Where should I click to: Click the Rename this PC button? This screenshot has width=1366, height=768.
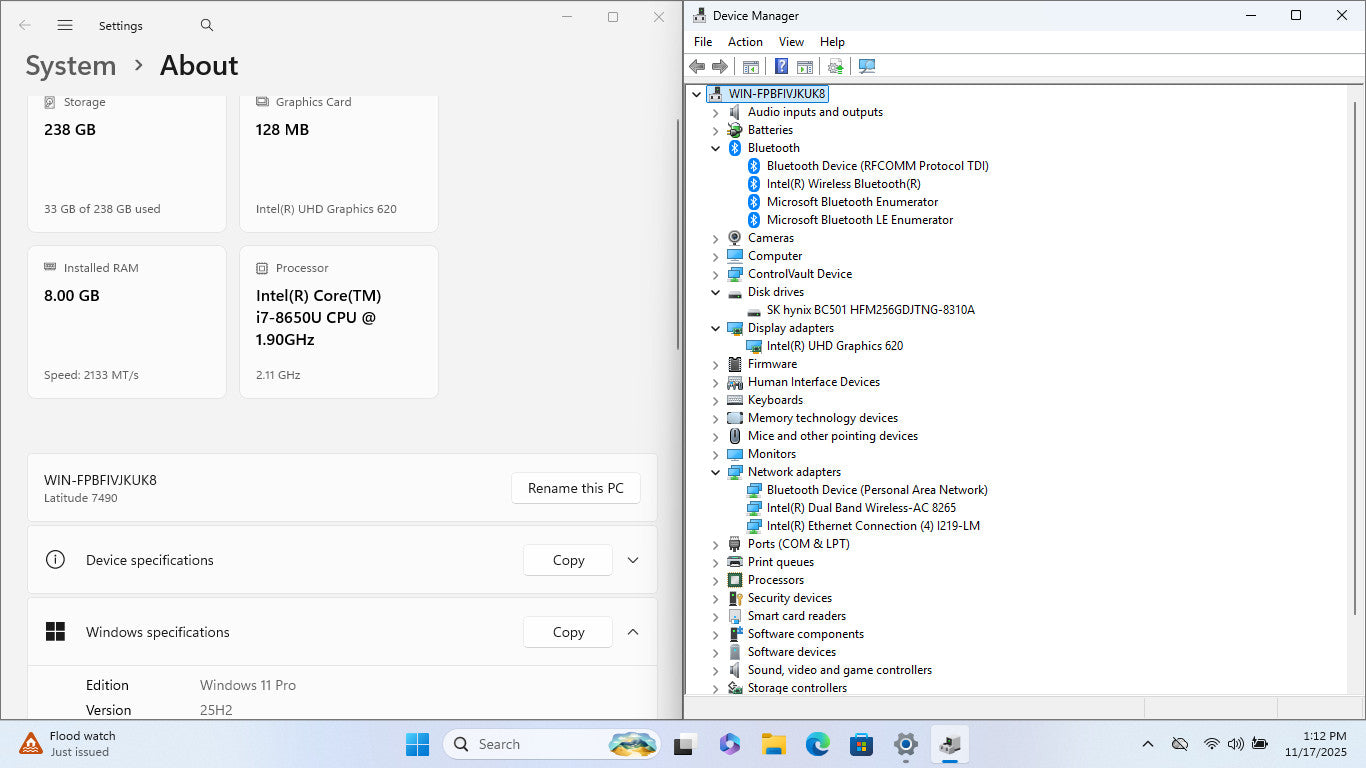(x=575, y=488)
